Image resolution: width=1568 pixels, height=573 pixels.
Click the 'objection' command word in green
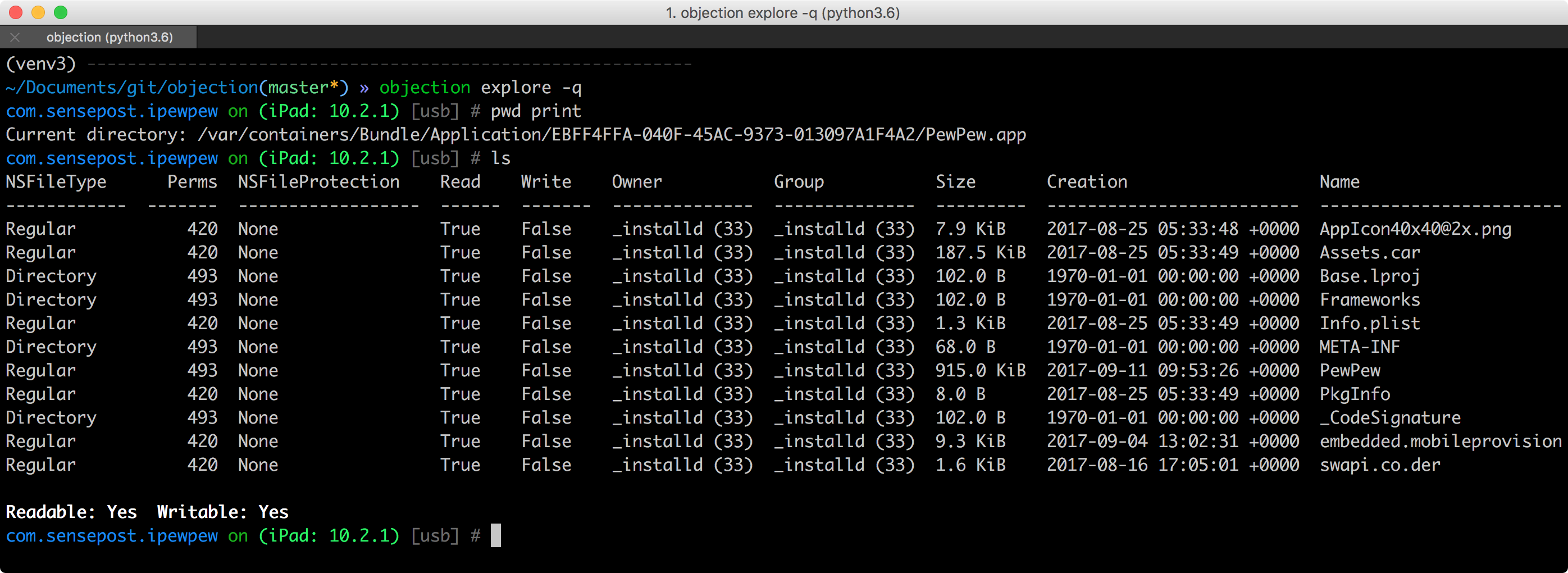(x=425, y=88)
